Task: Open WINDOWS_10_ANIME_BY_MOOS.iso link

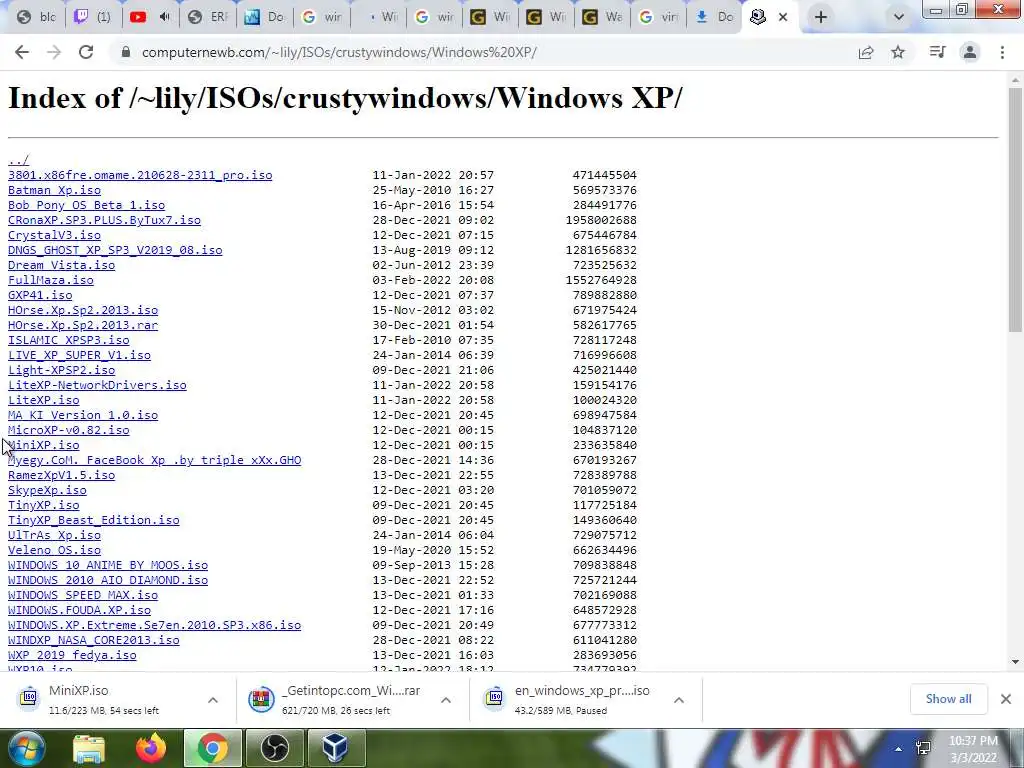Action: click(108, 565)
